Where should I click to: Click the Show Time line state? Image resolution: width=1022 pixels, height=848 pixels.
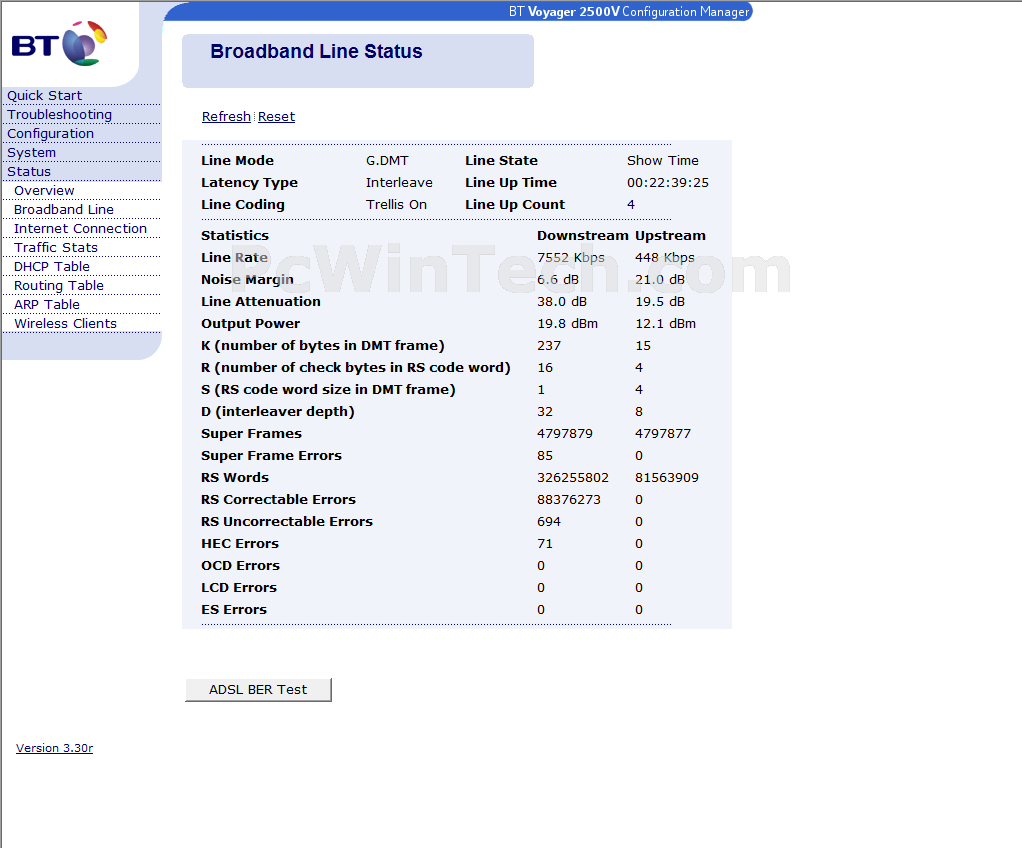tap(663, 160)
